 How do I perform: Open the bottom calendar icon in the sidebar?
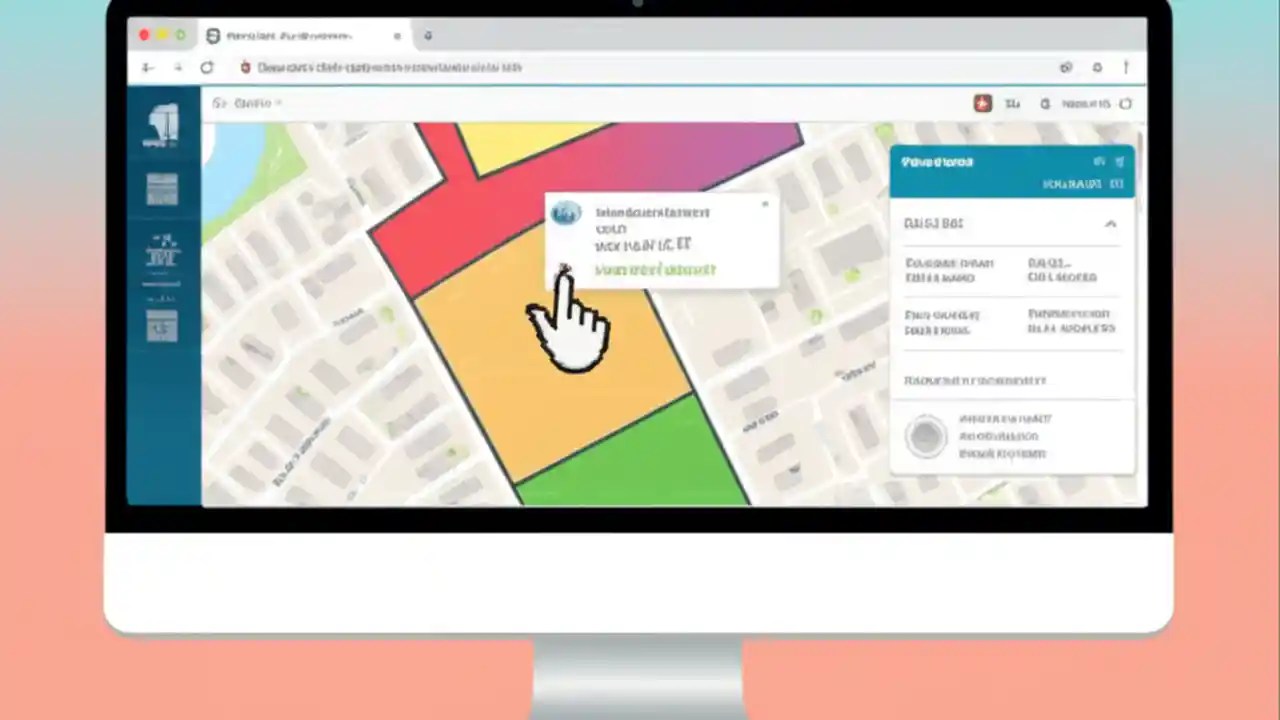(x=162, y=325)
